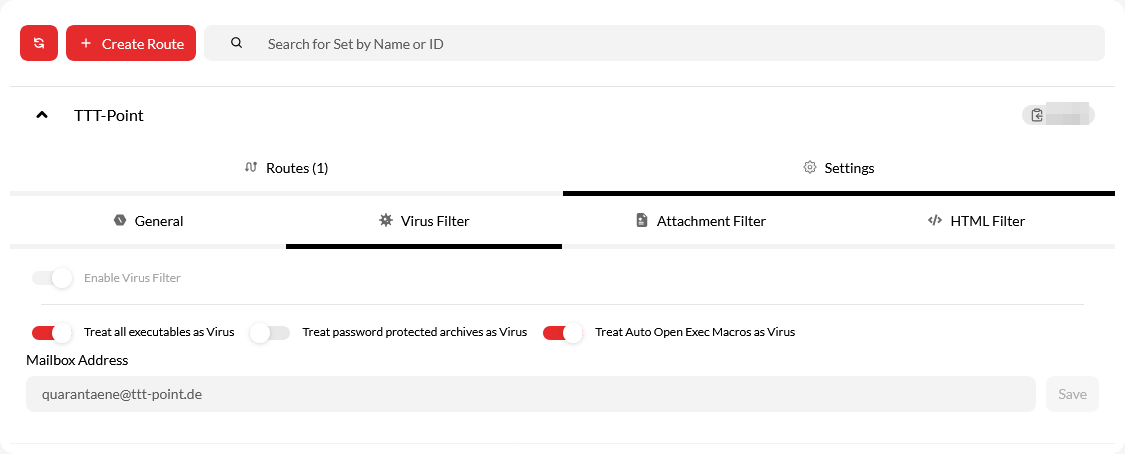Click the Settings gear icon
1125x454 pixels.
tap(810, 167)
